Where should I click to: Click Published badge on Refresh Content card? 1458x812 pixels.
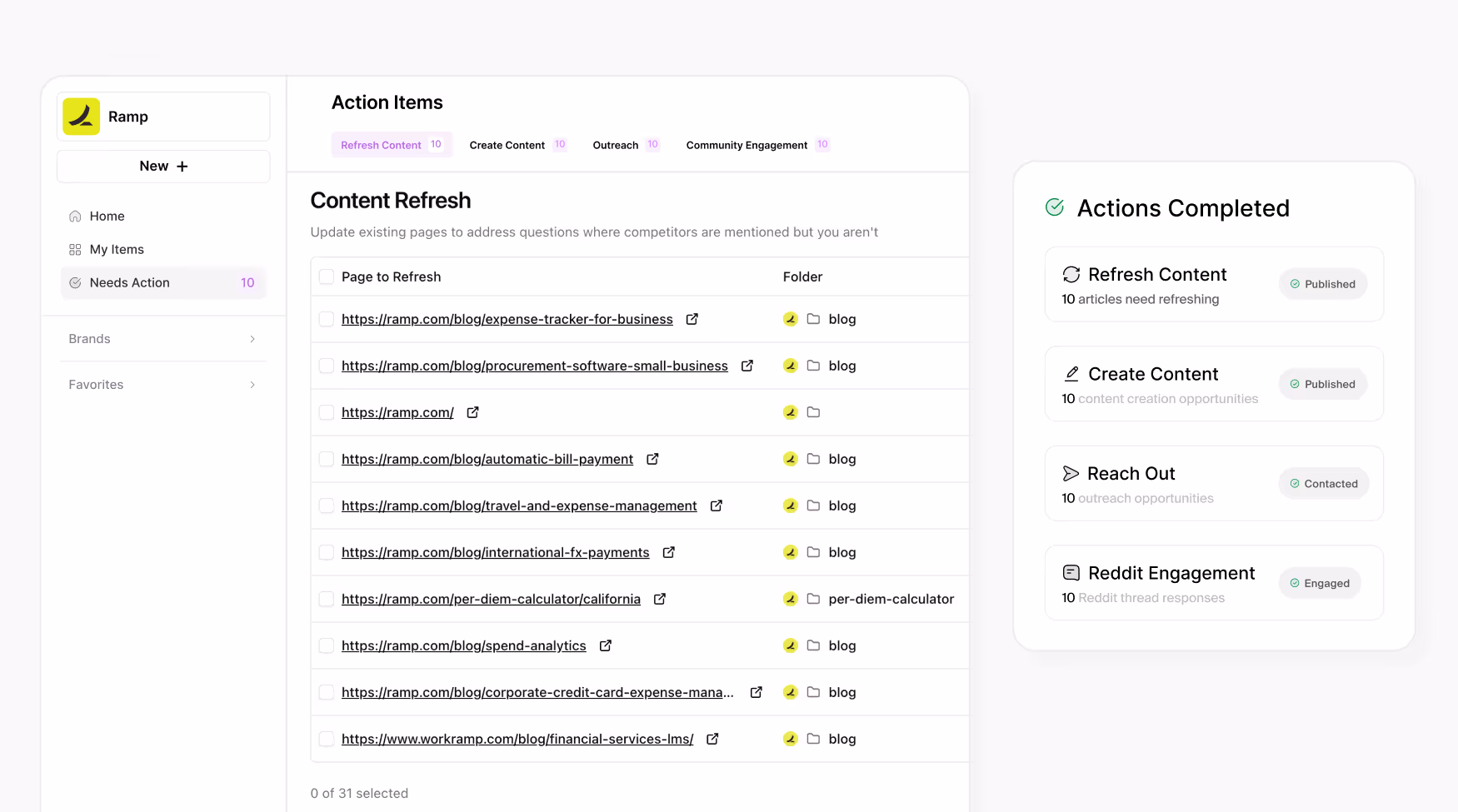(1323, 284)
